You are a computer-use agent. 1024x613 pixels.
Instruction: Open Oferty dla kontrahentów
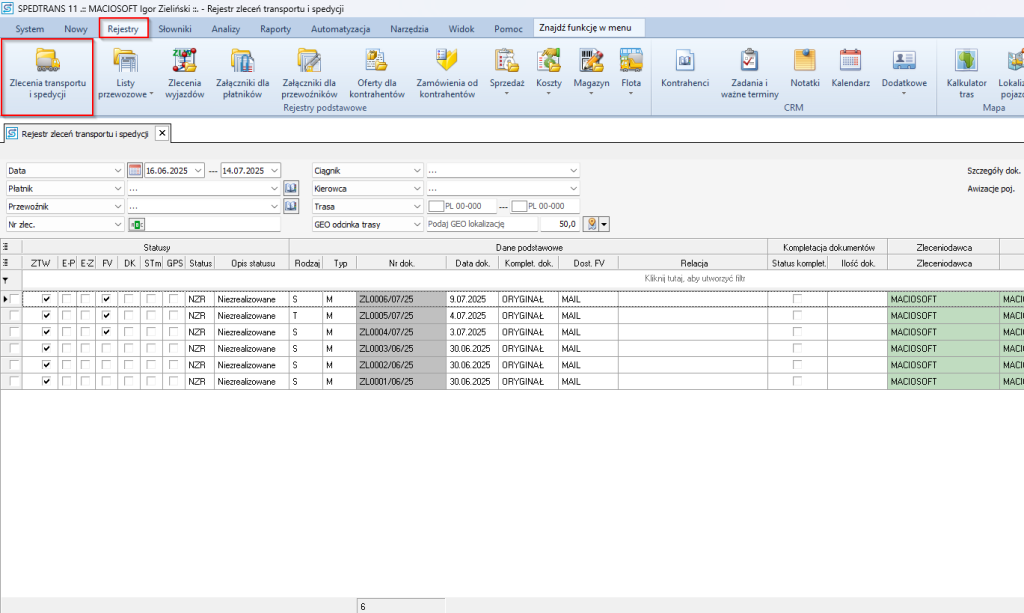coord(376,72)
